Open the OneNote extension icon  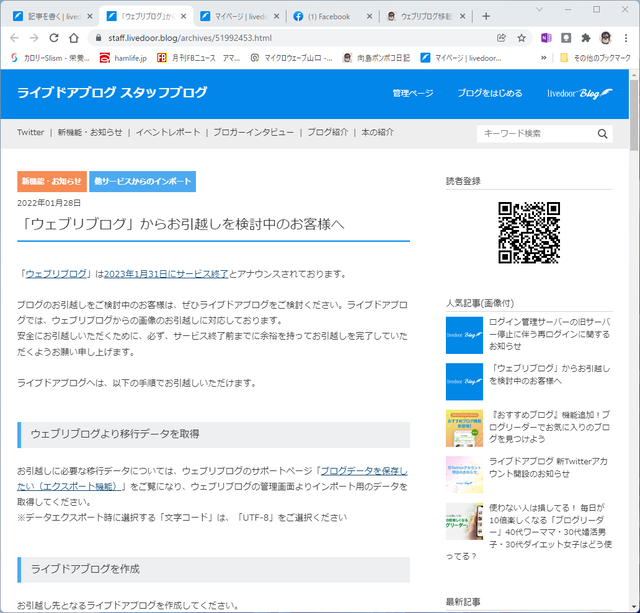(x=546, y=38)
